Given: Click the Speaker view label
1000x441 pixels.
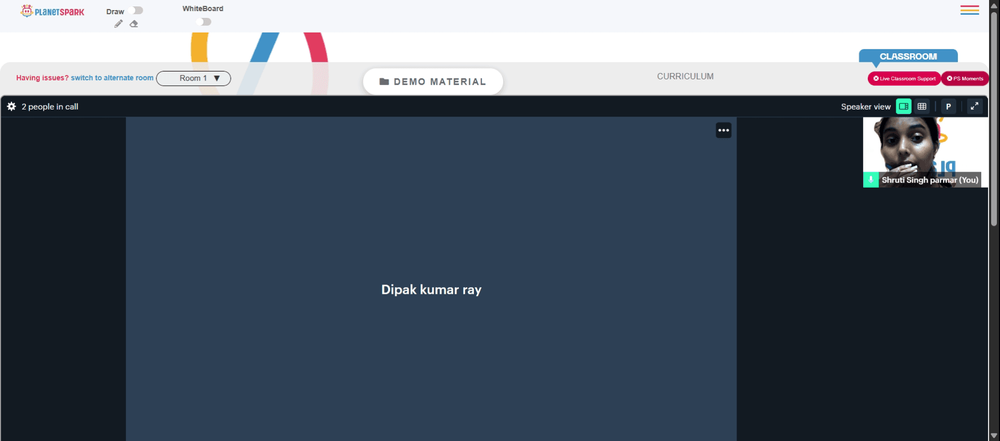Looking at the screenshot, I should [x=865, y=107].
